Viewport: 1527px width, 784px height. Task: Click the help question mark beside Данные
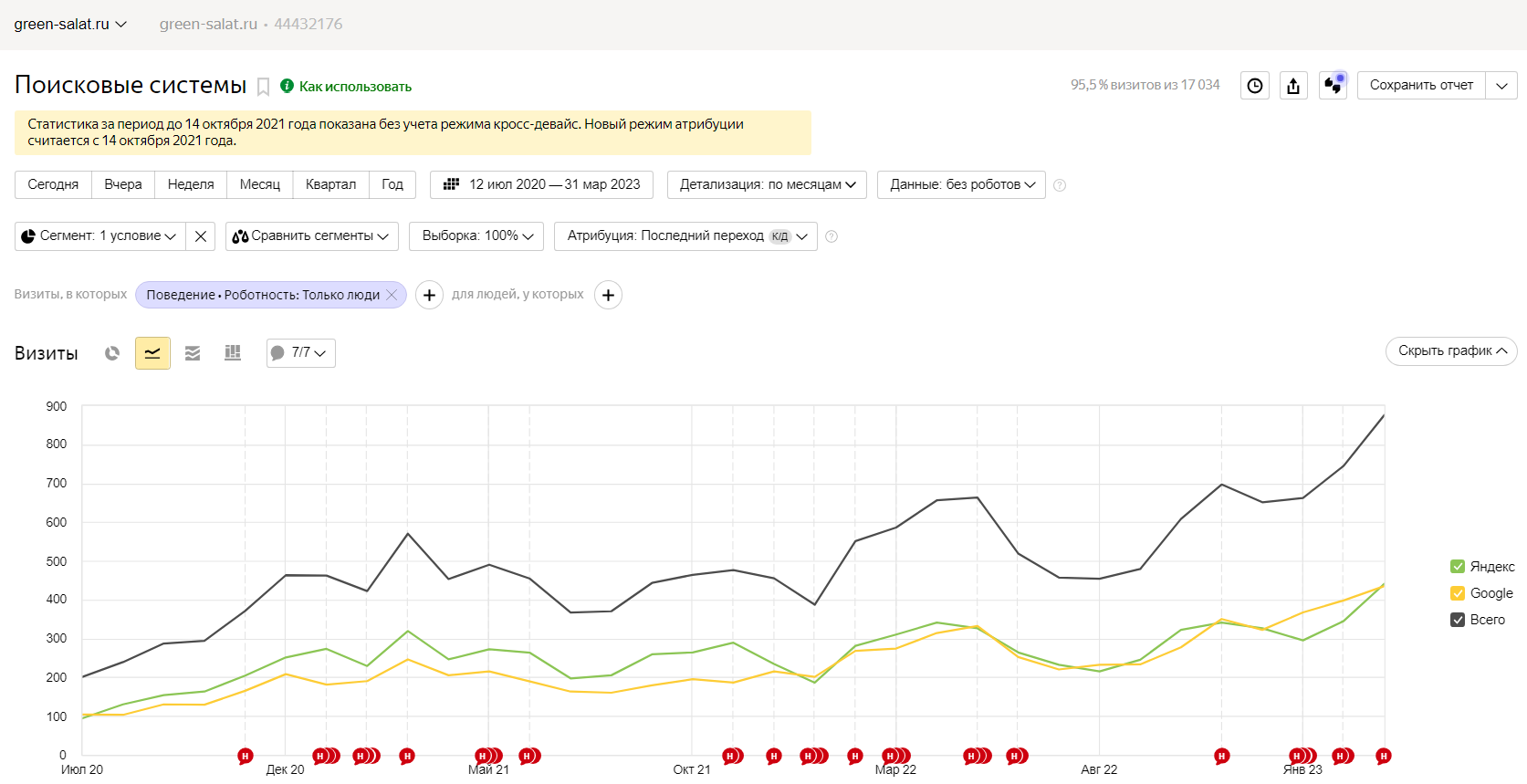[1060, 185]
